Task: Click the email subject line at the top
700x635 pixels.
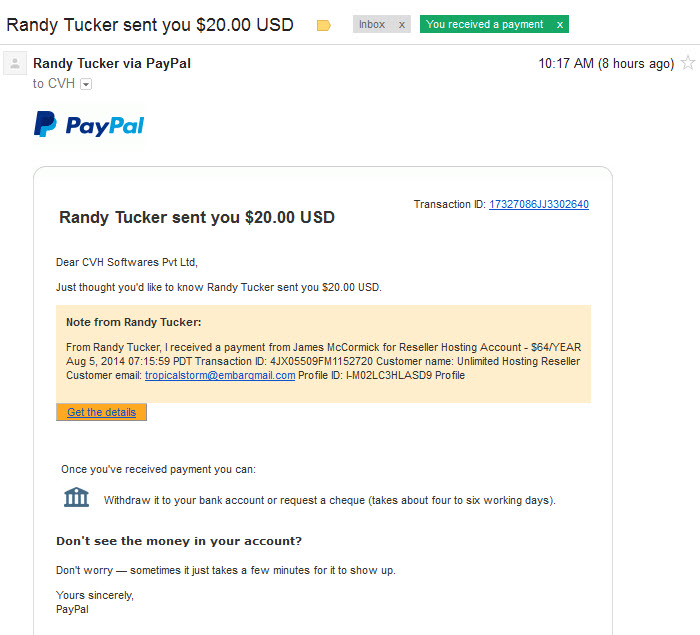Action: pos(150,25)
